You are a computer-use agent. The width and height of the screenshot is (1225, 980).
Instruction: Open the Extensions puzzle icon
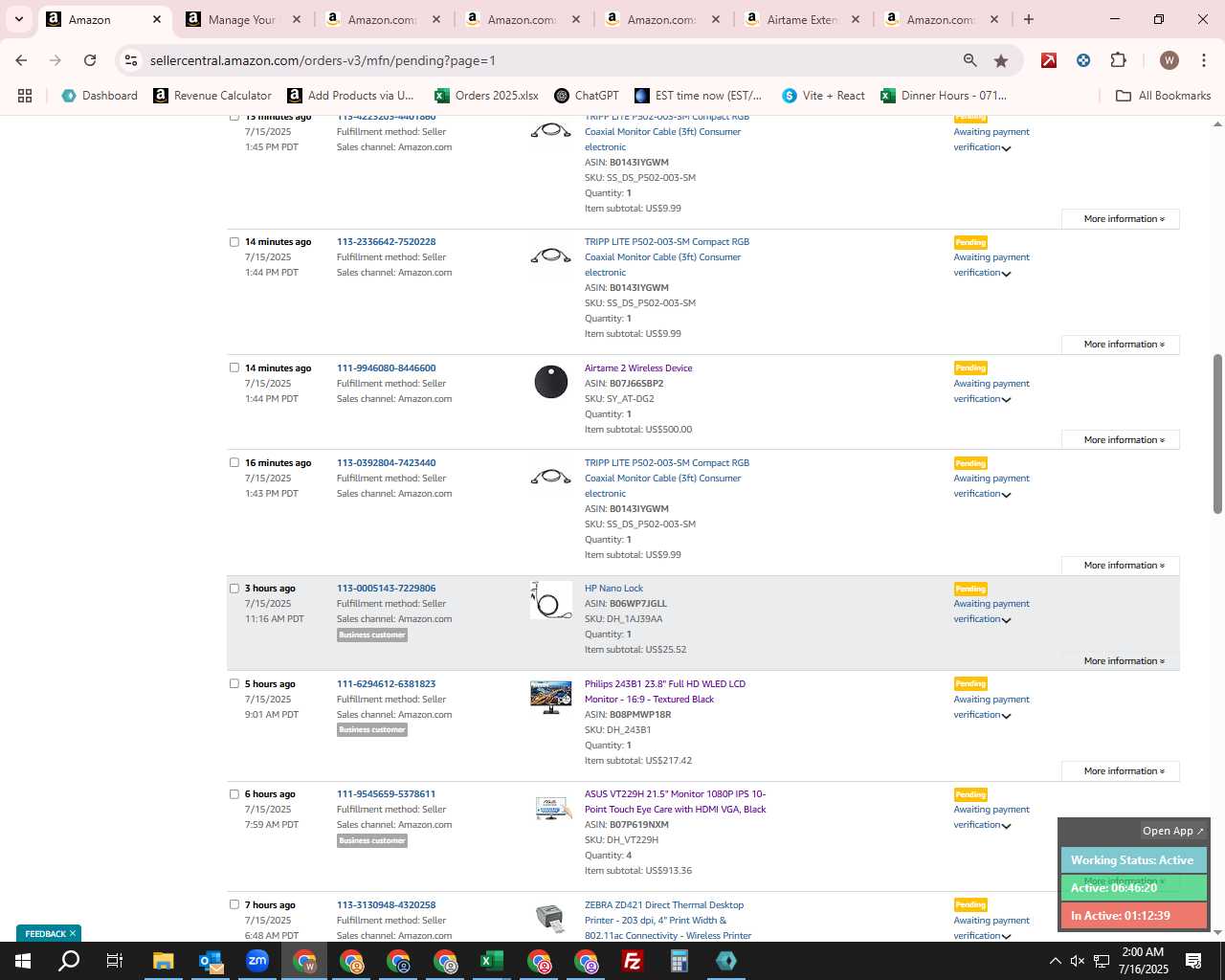(x=1118, y=60)
